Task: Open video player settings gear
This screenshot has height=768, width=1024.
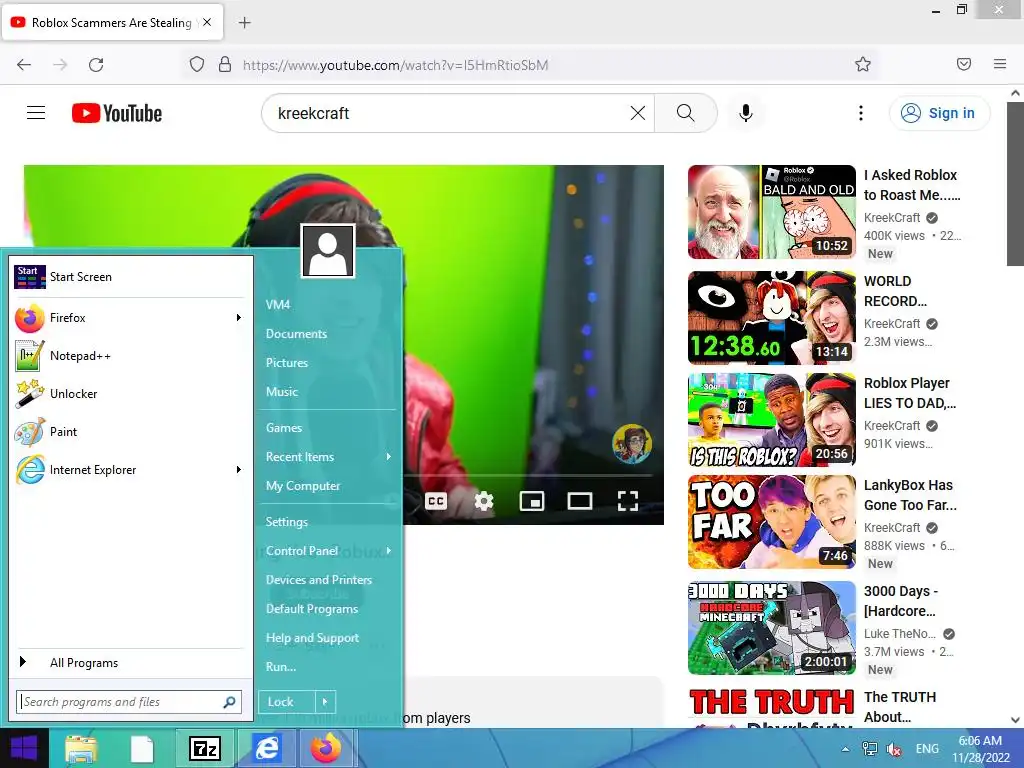Action: (x=484, y=501)
